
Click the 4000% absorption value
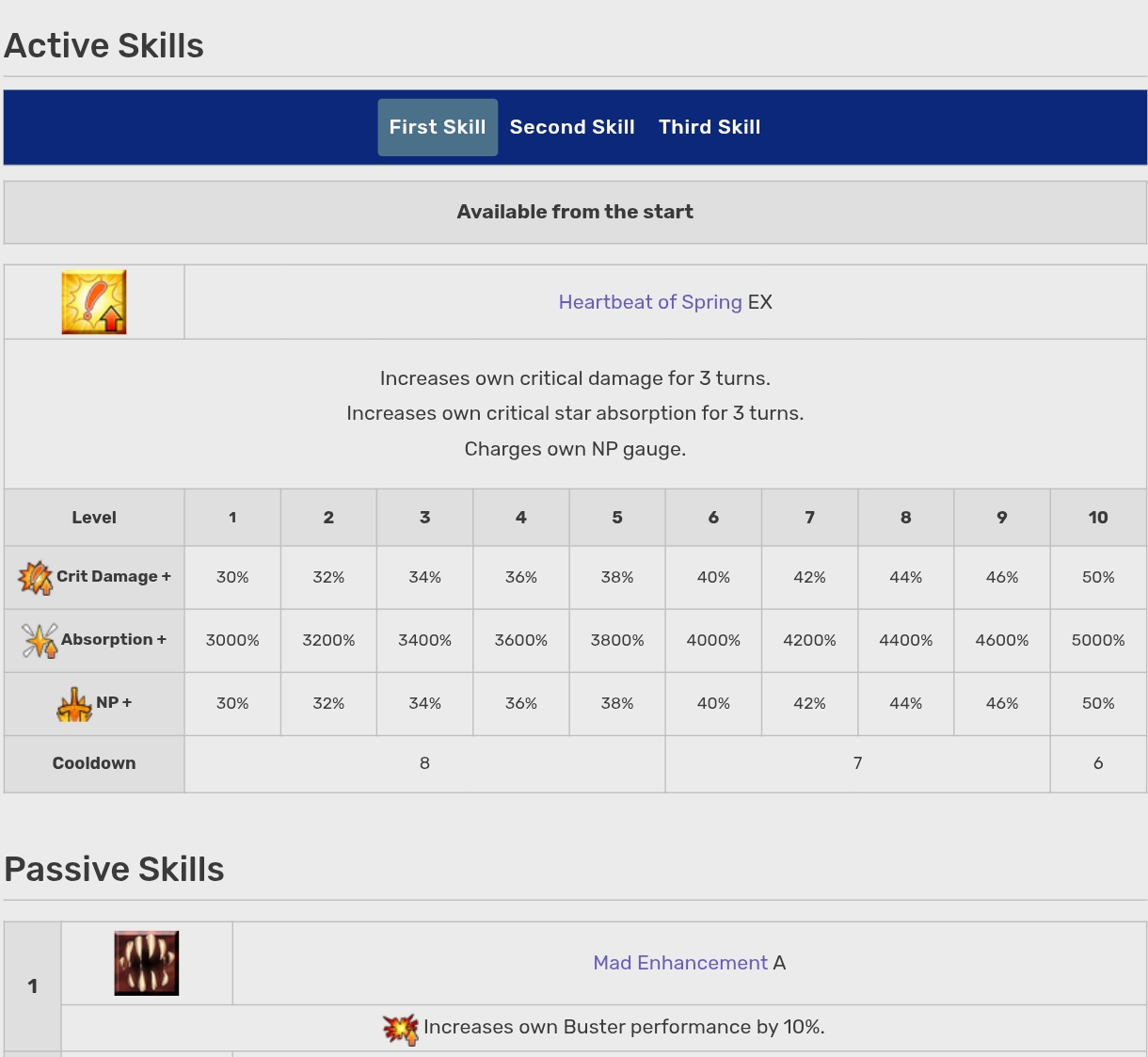(713, 640)
